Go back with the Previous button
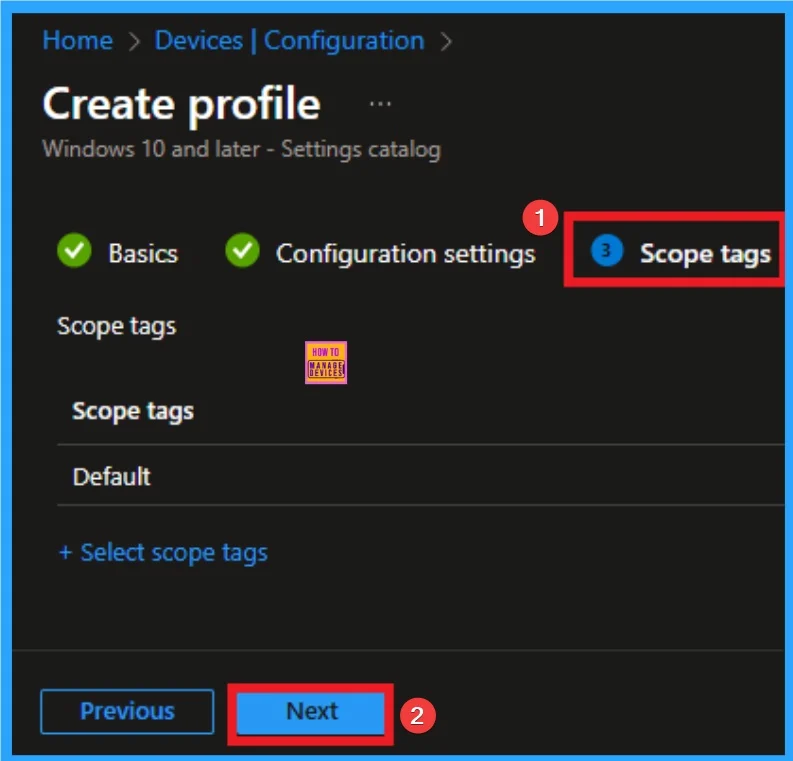 tap(127, 711)
